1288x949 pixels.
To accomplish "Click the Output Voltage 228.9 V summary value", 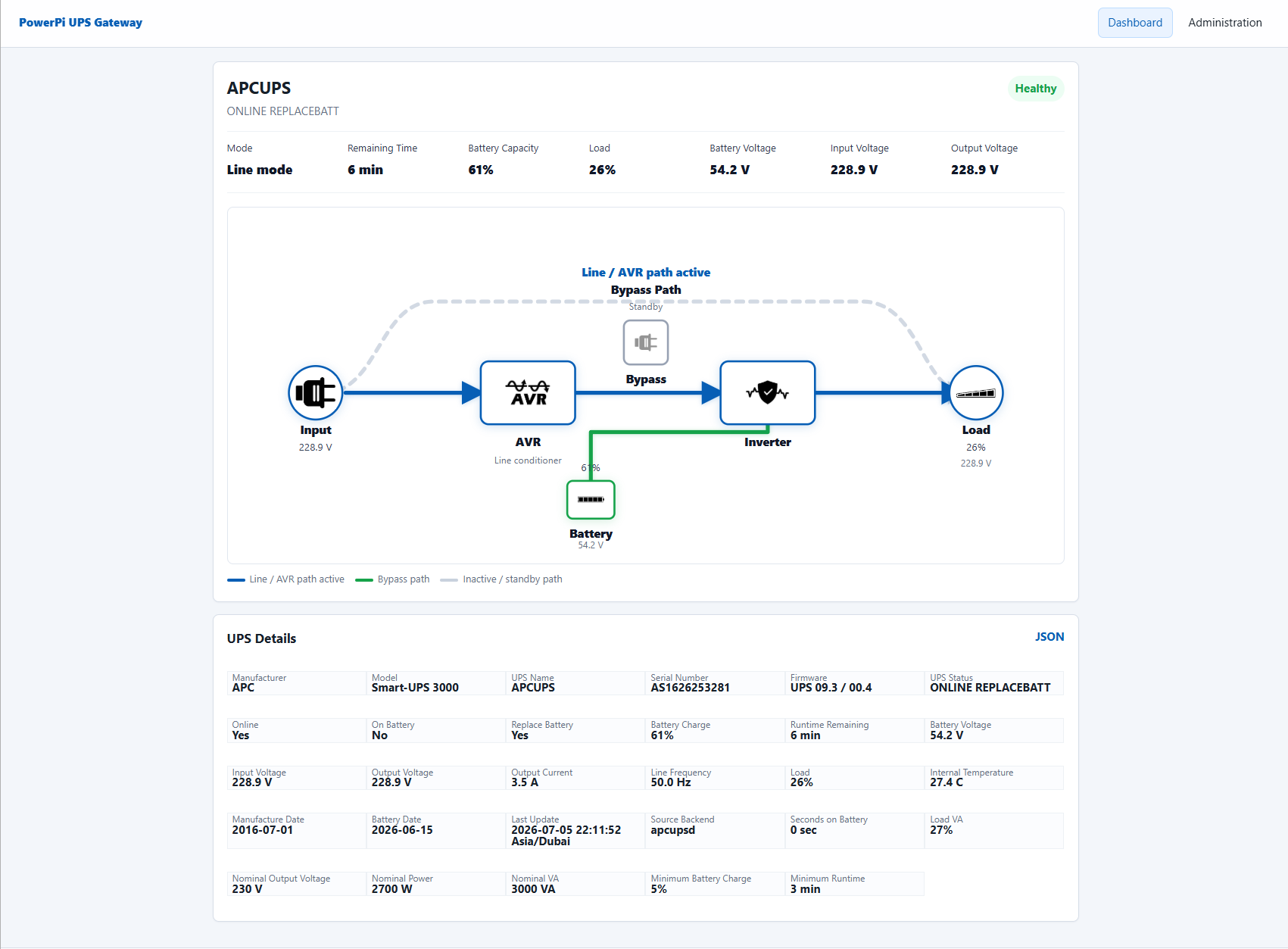I will (975, 170).
